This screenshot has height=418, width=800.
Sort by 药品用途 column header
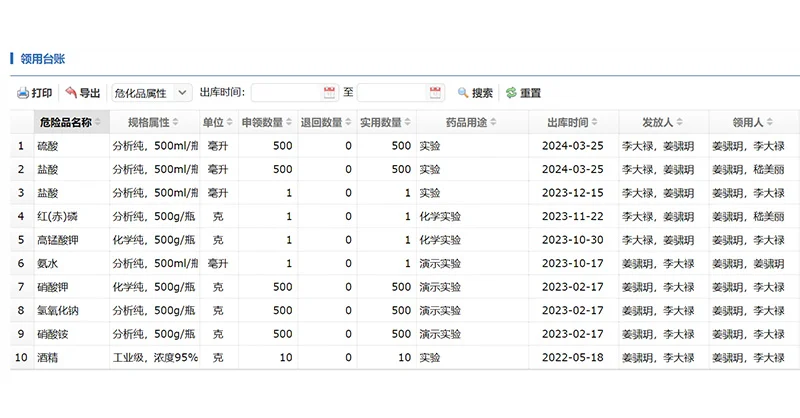(x=465, y=122)
